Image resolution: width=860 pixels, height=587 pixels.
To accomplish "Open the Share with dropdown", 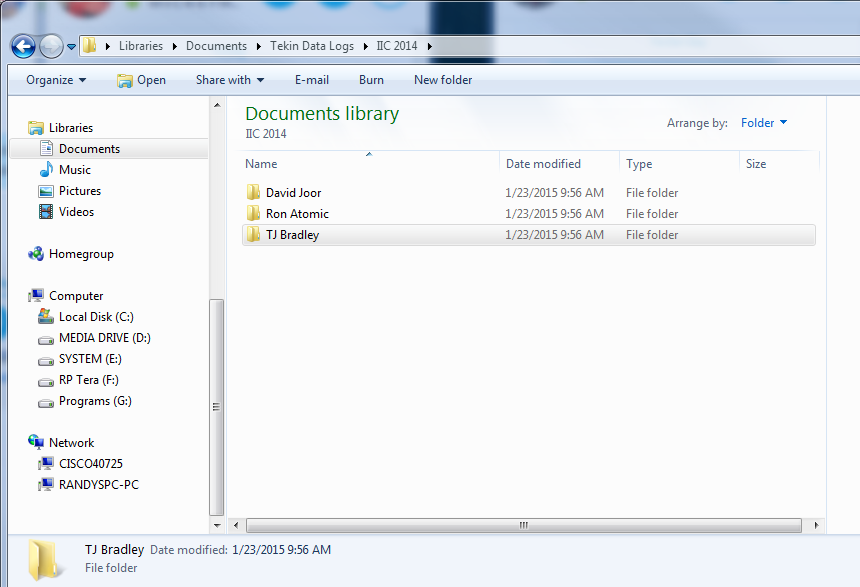I will 230,80.
